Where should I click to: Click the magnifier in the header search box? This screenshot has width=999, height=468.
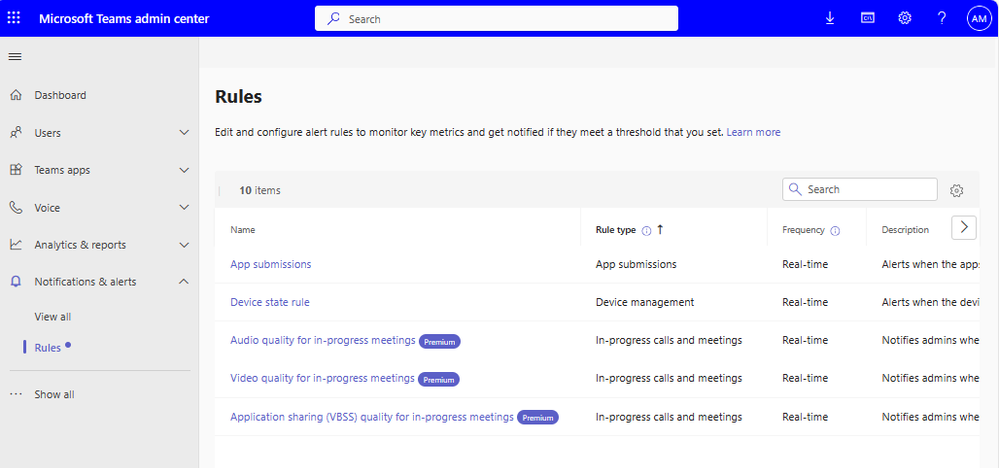(x=334, y=19)
